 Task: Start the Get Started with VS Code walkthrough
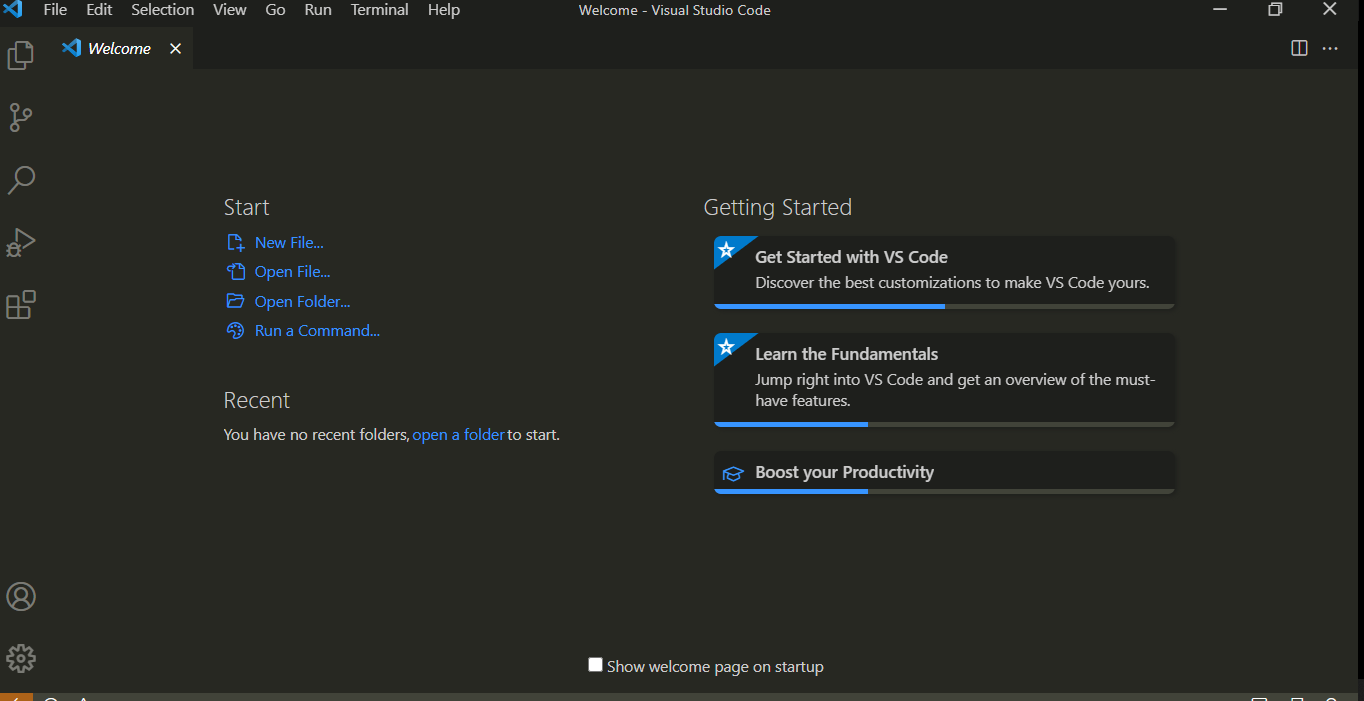[x=851, y=257]
